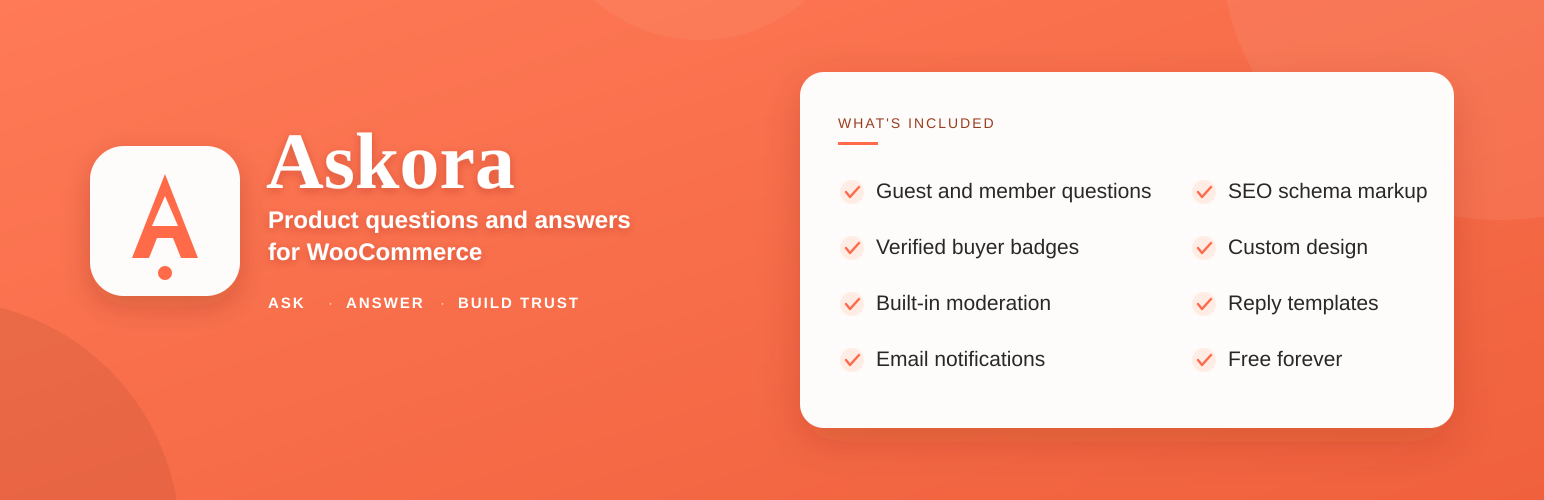Click the orange underline below heading
Image resolution: width=1544 pixels, height=500 pixels.
[x=858, y=143]
